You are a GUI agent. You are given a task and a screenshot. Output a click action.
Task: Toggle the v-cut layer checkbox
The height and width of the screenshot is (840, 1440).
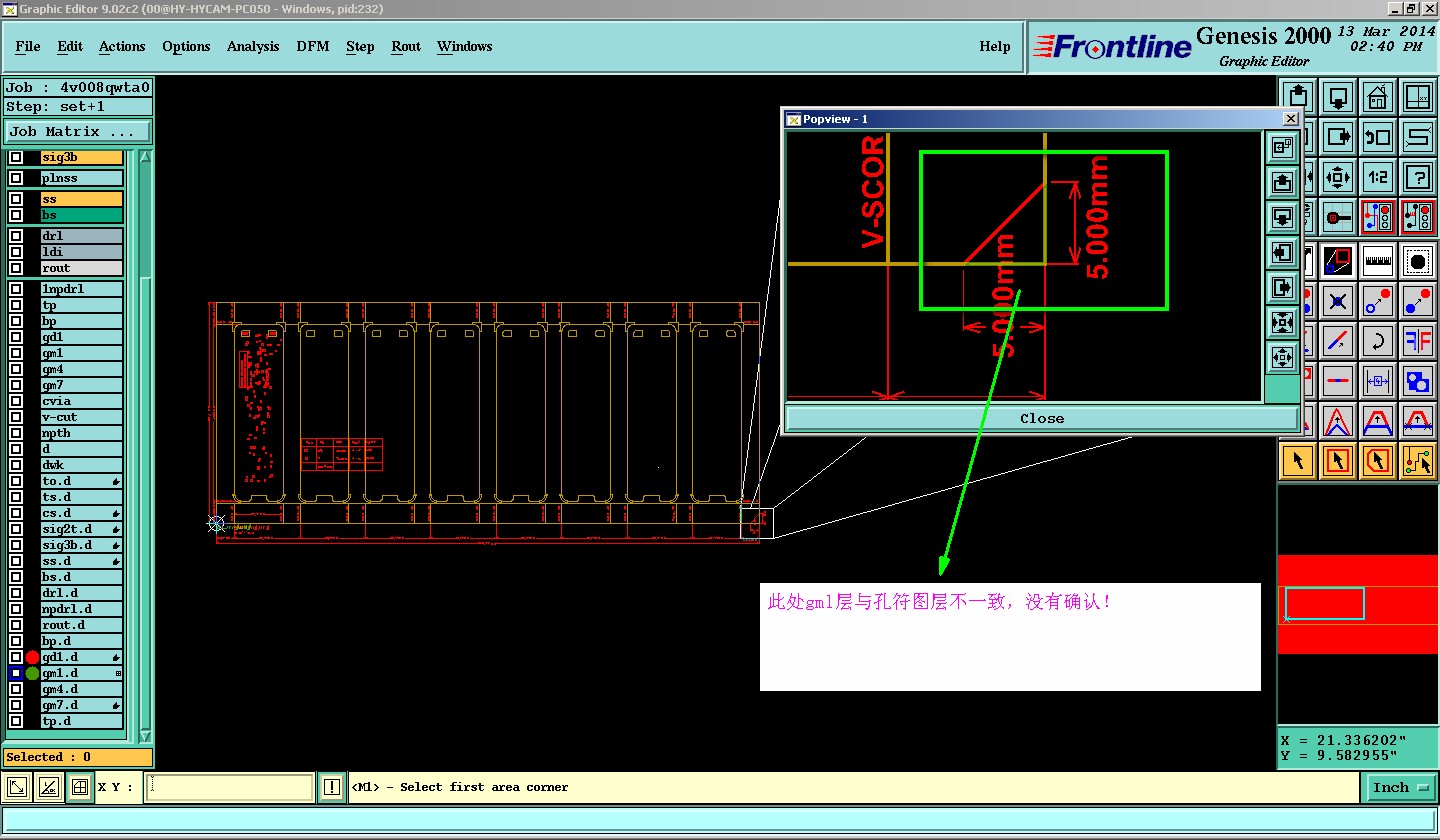(x=16, y=417)
